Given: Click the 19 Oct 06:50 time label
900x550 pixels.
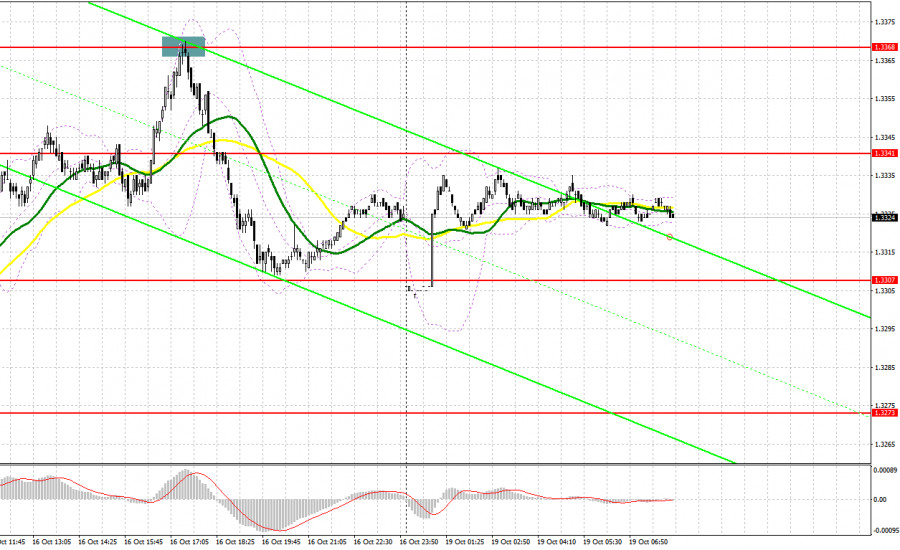Looking at the screenshot, I should [x=649, y=542].
